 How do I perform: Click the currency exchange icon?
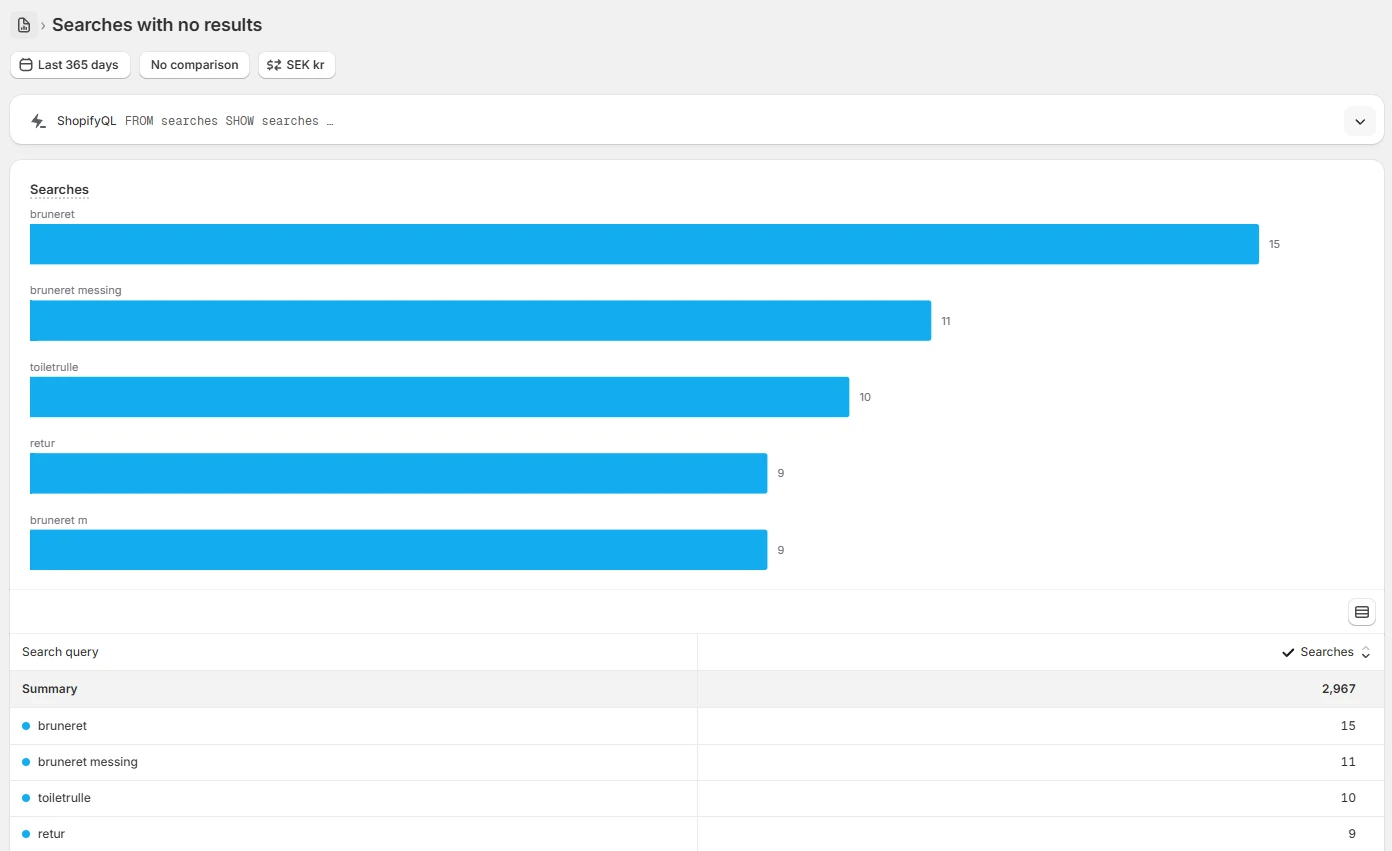(274, 65)
